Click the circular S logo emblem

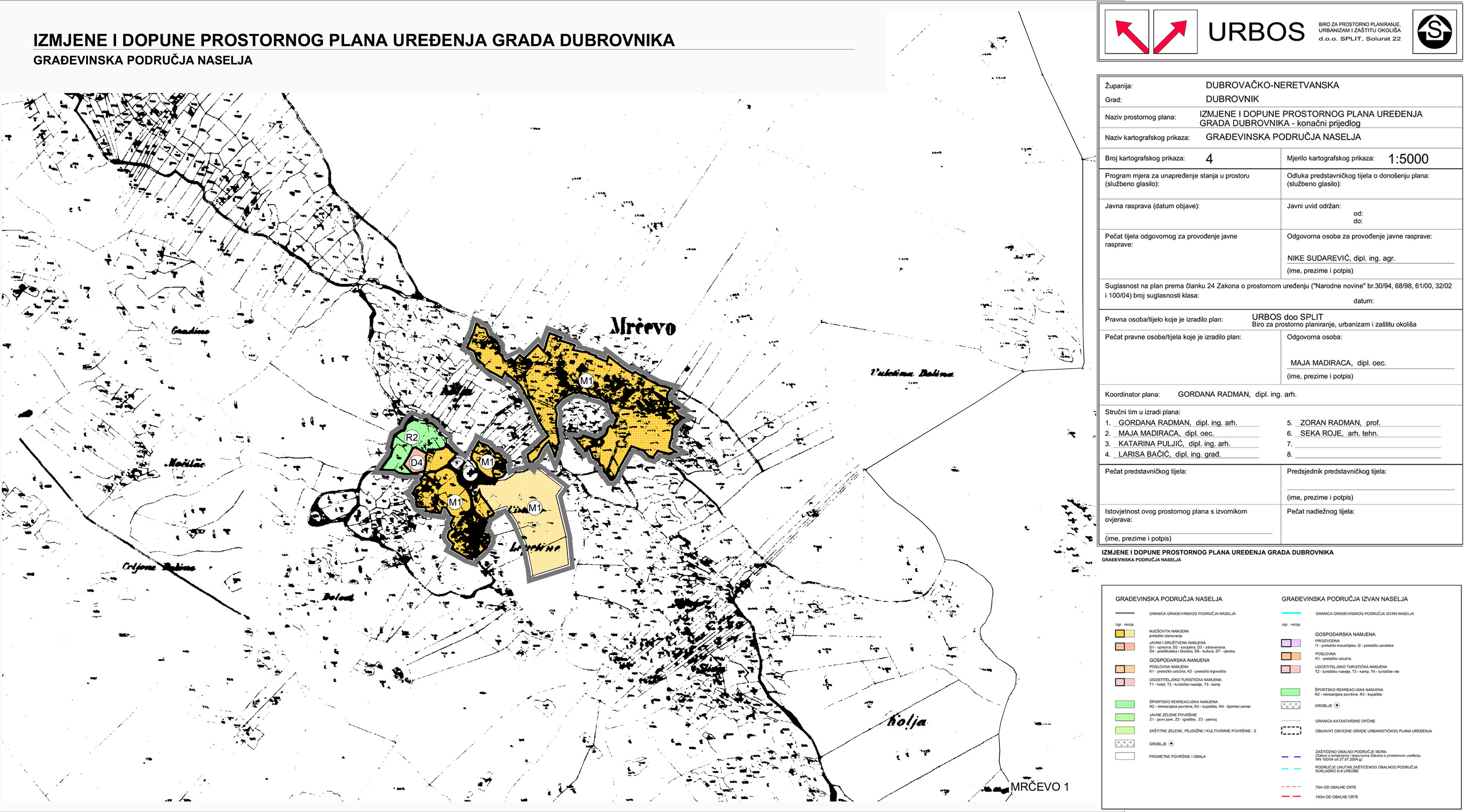[x=1434, y=31]
